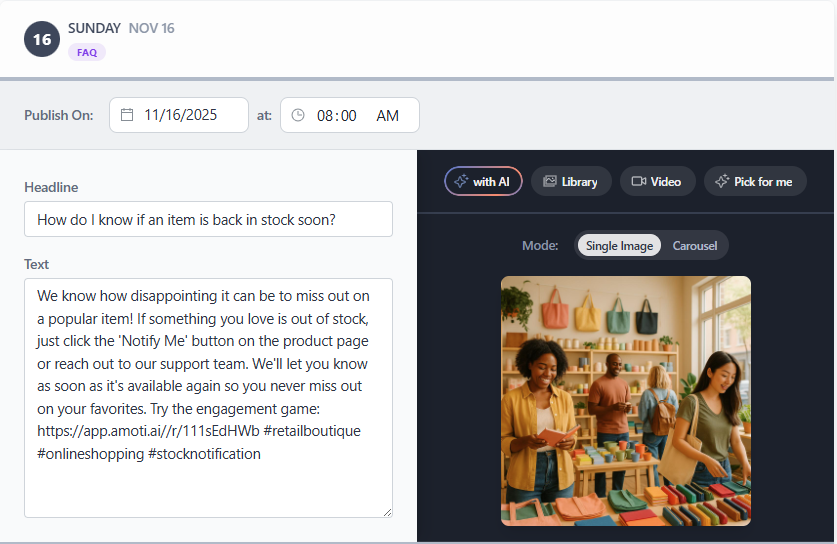Click the Library image icon

point(549,181)
